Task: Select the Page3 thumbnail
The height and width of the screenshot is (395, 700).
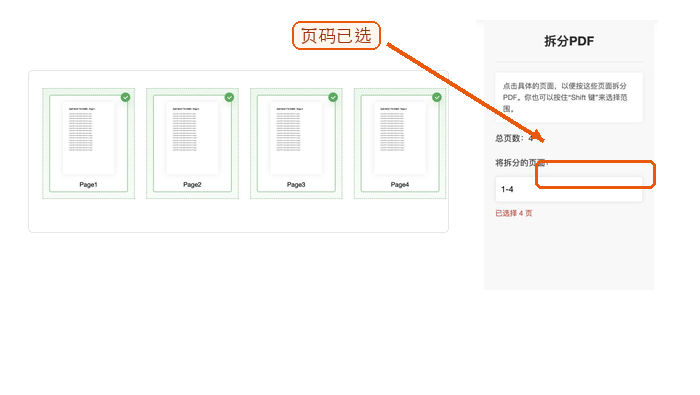Action: point(296,143)
